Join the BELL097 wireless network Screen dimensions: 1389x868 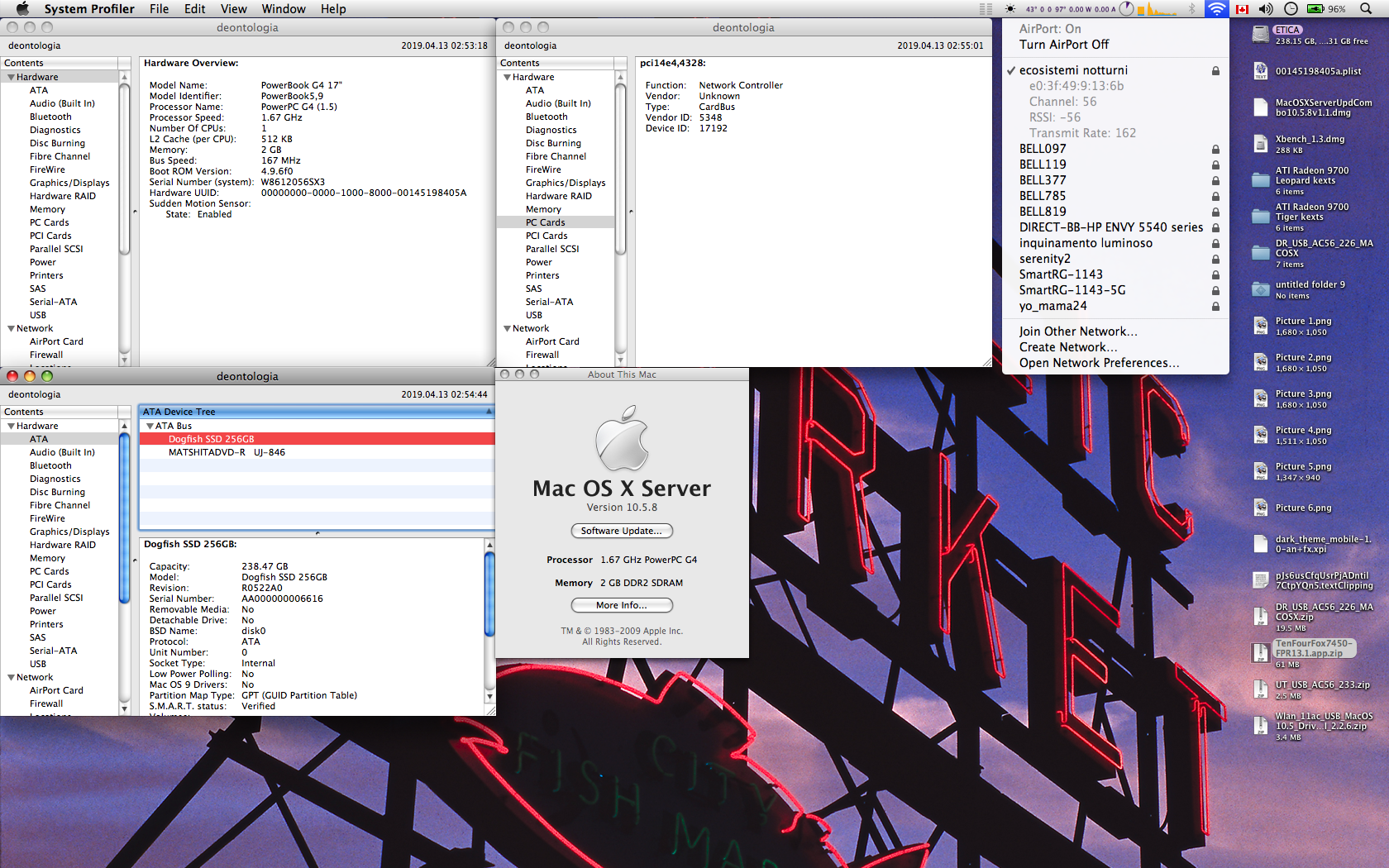(x=1115, y=149)
